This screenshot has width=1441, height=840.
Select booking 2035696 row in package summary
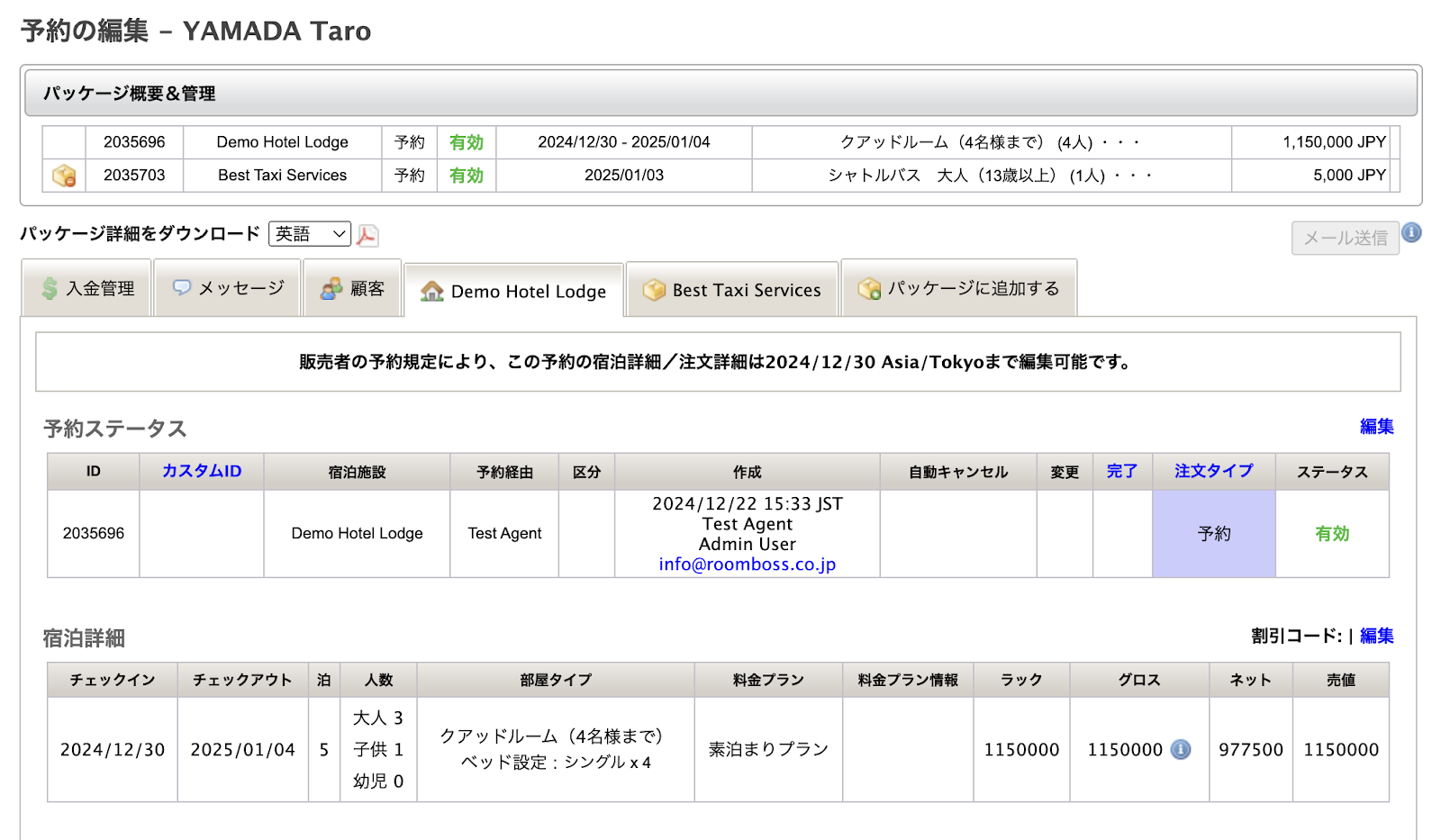click(x=134, y=142)
